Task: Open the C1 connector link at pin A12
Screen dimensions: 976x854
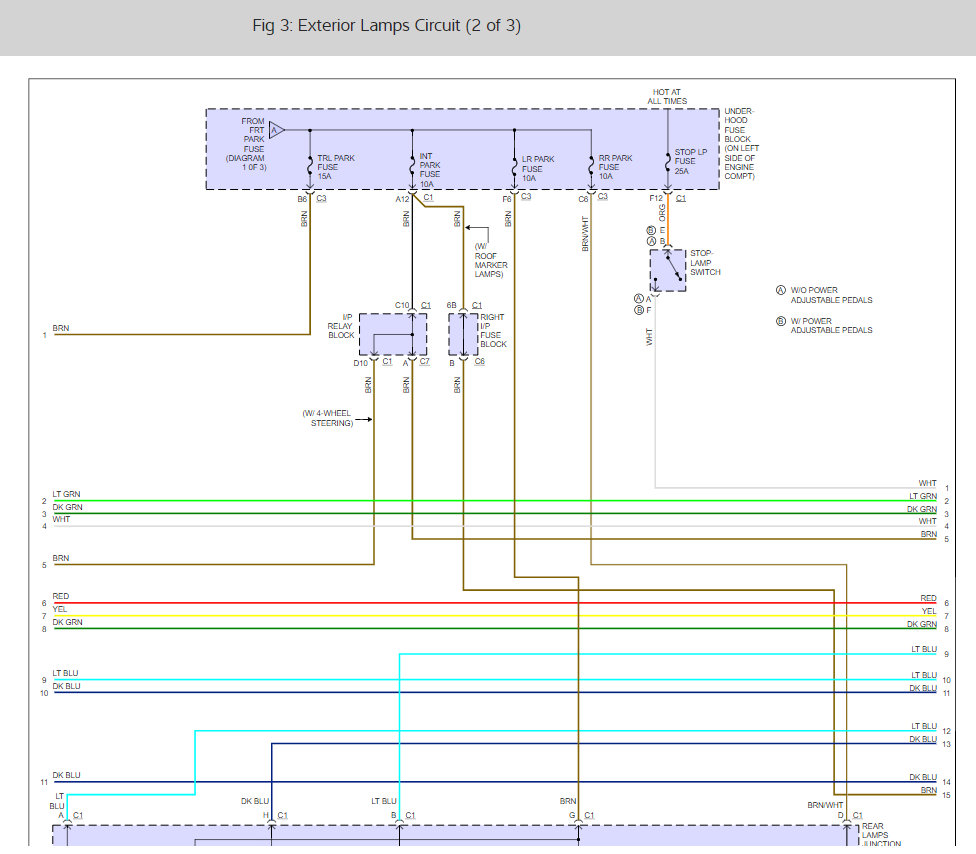Action: [x=428, y=198]
